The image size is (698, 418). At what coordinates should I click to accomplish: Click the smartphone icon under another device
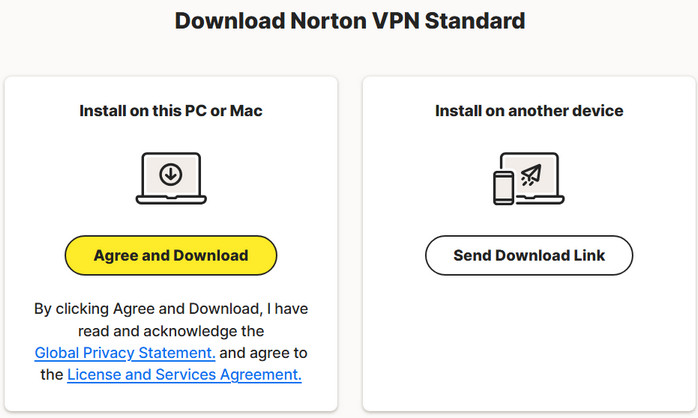click(504, 186)
